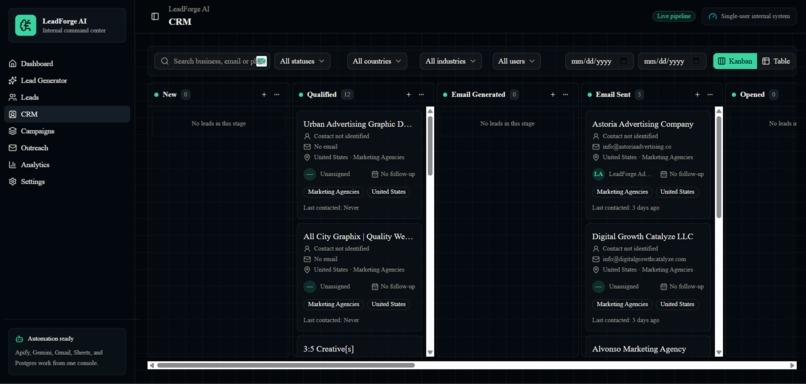Click Email Sent column scroll up arrow
The width and height of the screenshot is (806, 384).
(x=719, y=110)
